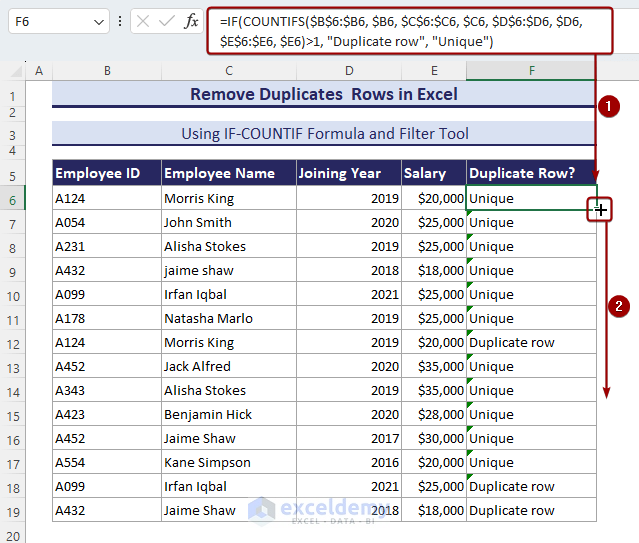Click the 'Employee ID' header cell
Image resolution: width=639 pixels, height=543 pixels.
(107, 173)
